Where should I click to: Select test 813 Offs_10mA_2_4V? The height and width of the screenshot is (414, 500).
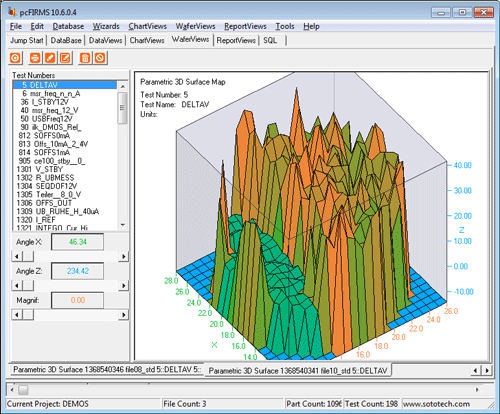click(65, 144)
